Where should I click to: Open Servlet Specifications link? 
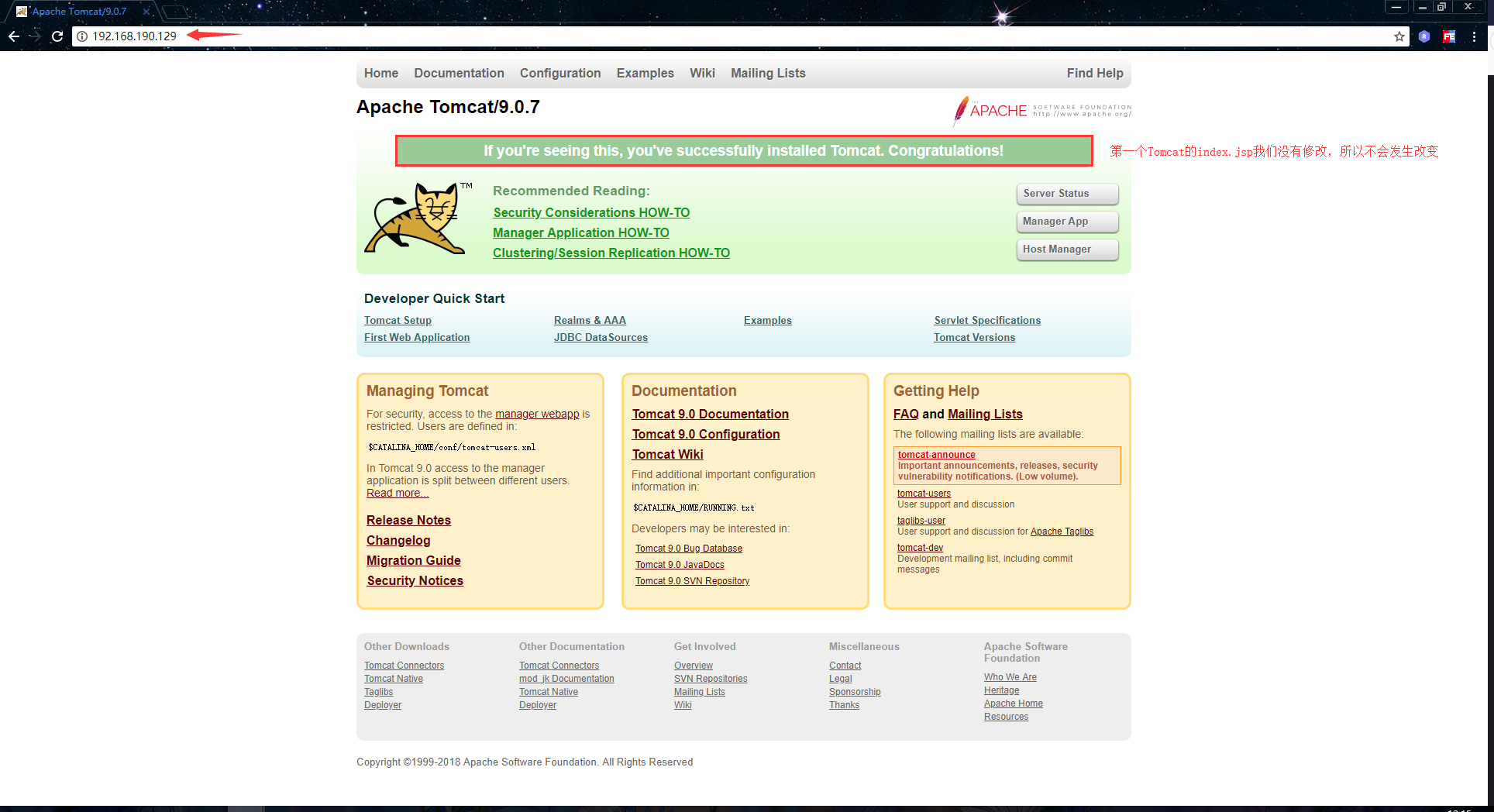coord(987,320)
